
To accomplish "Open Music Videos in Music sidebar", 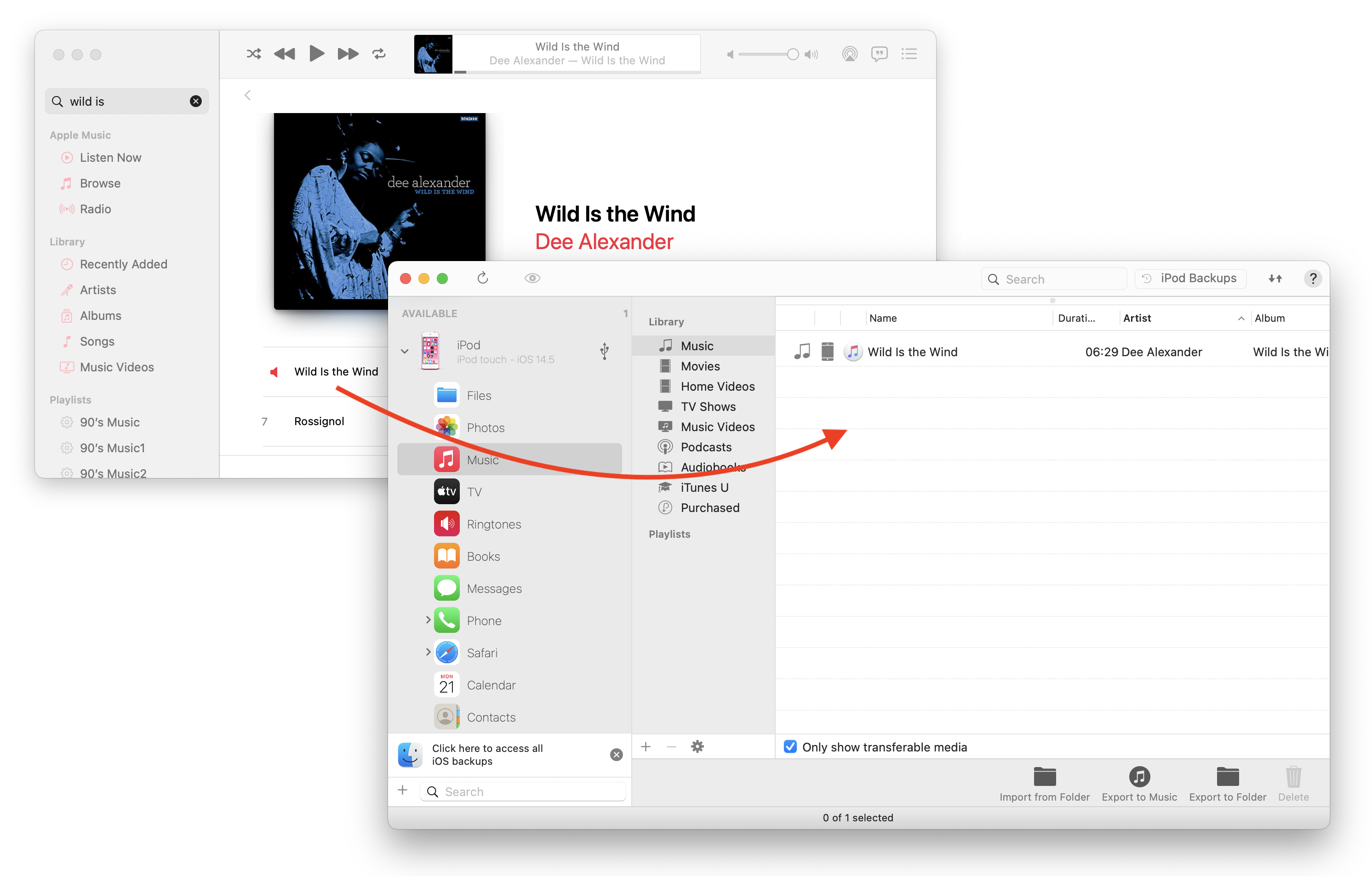I will pyautogui.click(x=116, y=367).
